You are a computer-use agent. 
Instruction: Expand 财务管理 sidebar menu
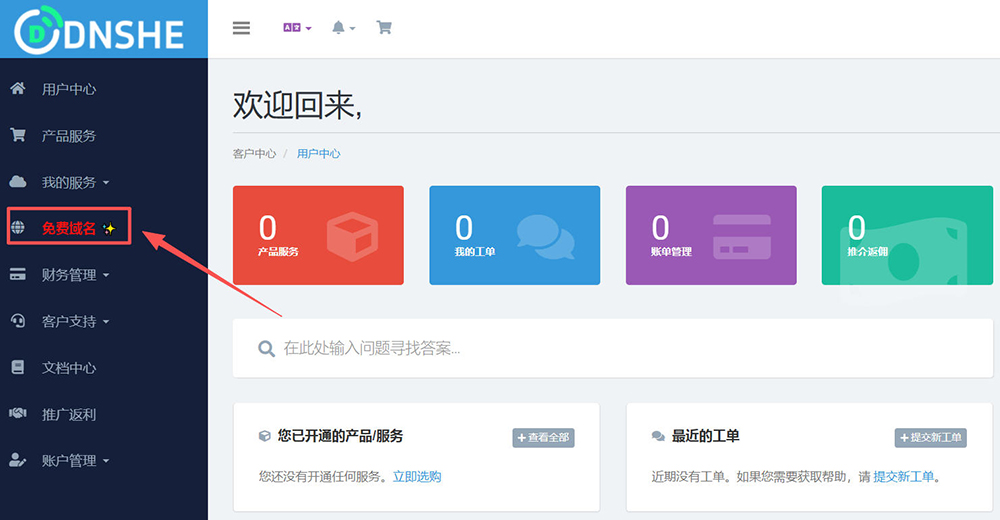[x=75, y=274]
